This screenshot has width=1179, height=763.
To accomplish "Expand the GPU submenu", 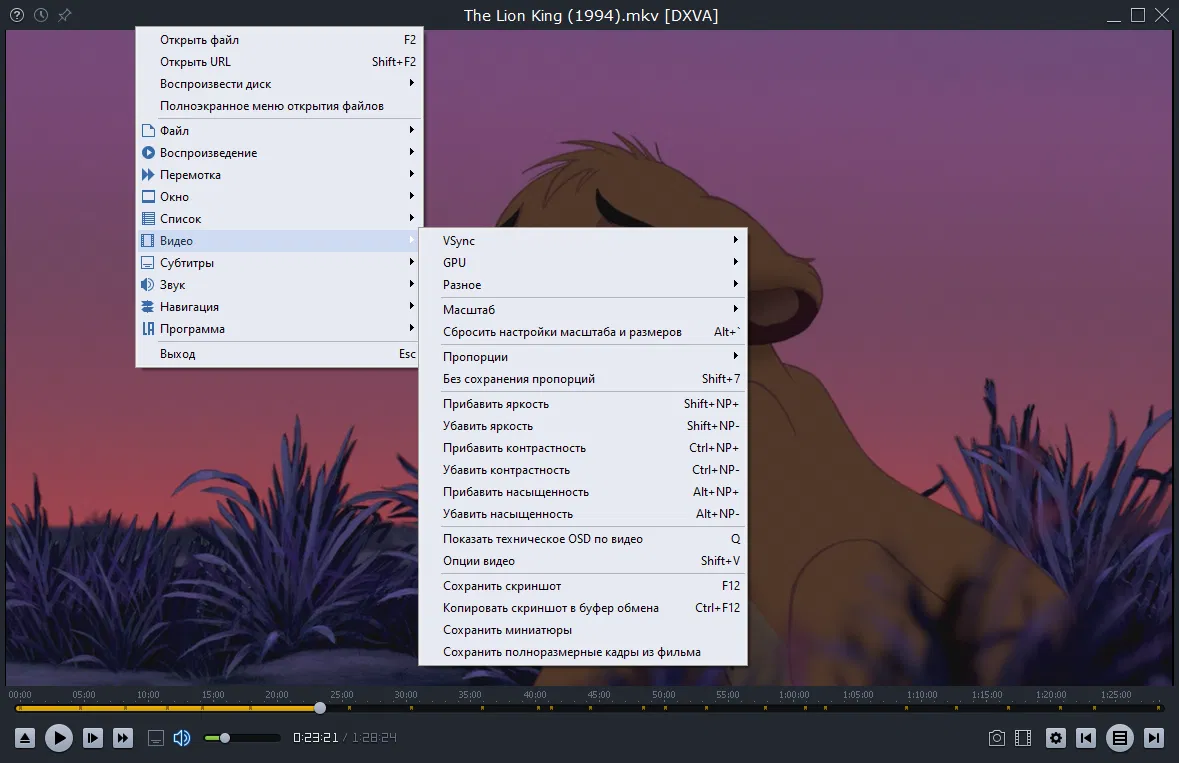I will pyautogui.click(x=583, y=262).
